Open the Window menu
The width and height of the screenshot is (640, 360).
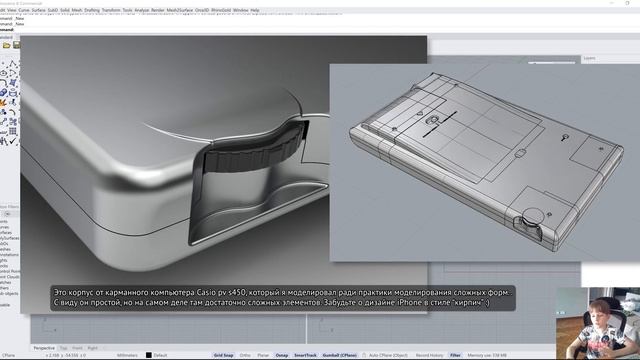tap(240, 10)
